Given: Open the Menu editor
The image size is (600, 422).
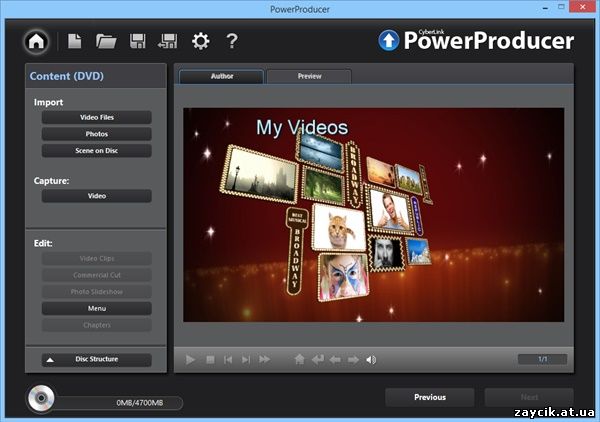Looking at the screenshot, I should click(96, 308).
